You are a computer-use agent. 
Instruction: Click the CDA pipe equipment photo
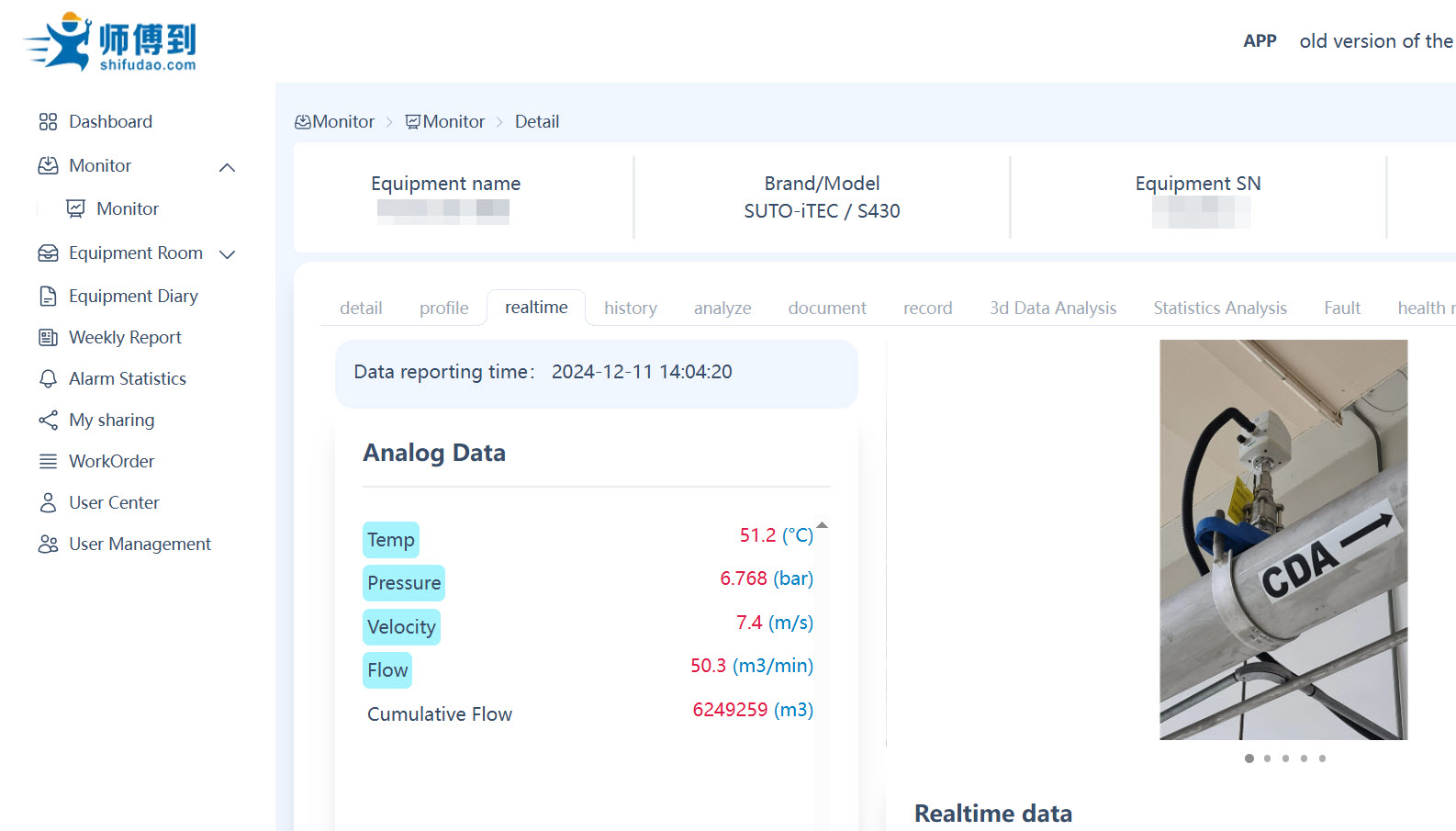tap(1282, 539)
